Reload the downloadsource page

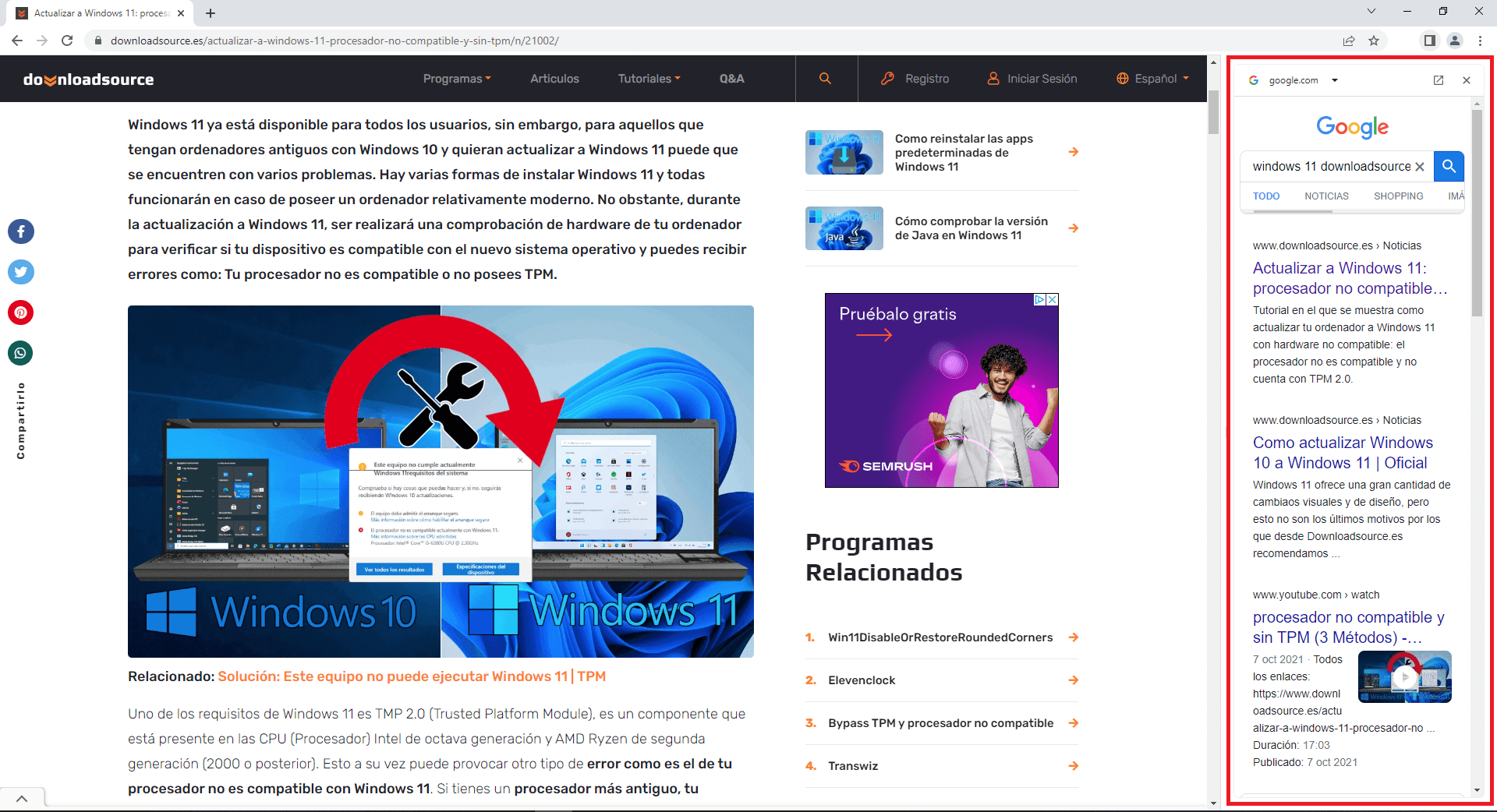[x=67, y=41]
